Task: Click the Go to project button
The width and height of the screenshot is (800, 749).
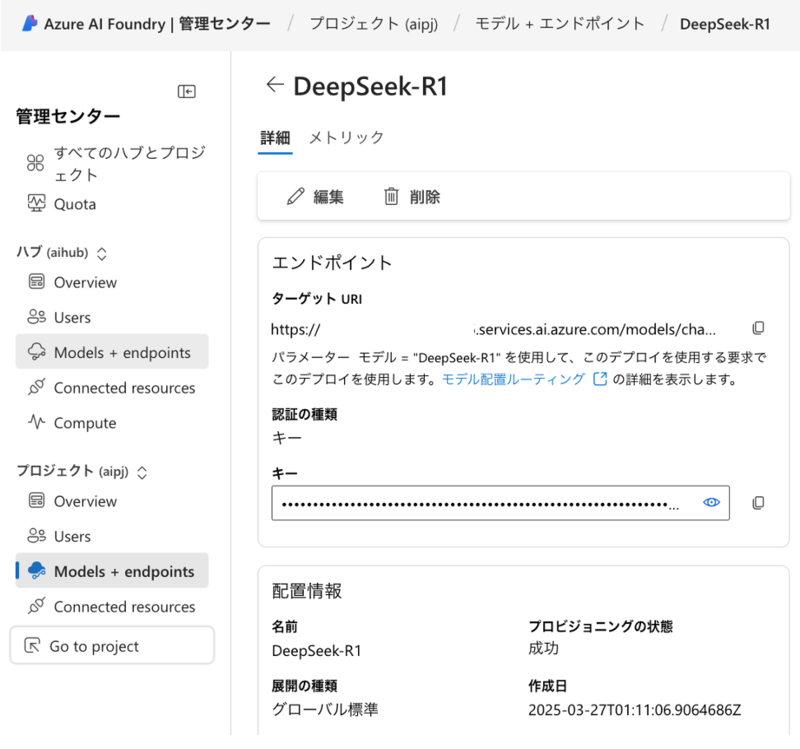Action: click(112, 645)
